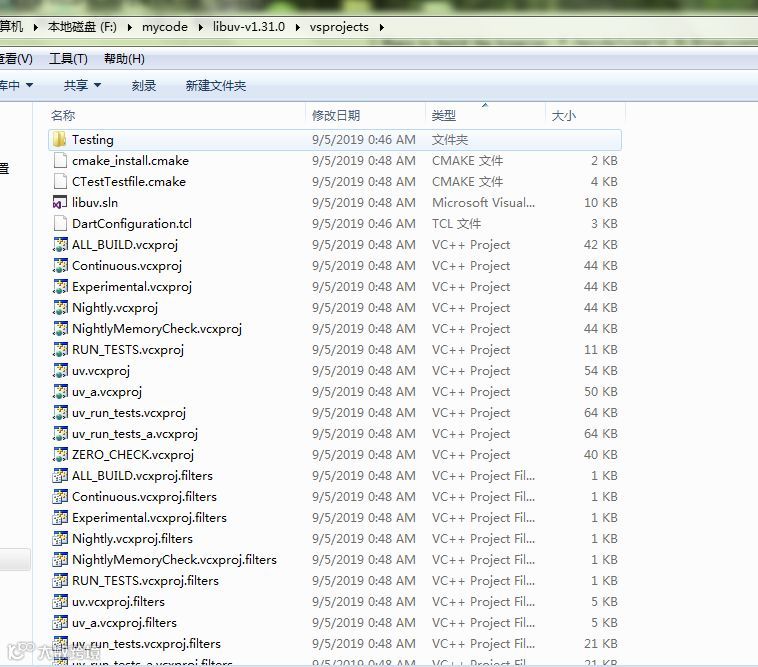
Task: Click the libuv.sln Visual Studio icon
Action: 59,203
